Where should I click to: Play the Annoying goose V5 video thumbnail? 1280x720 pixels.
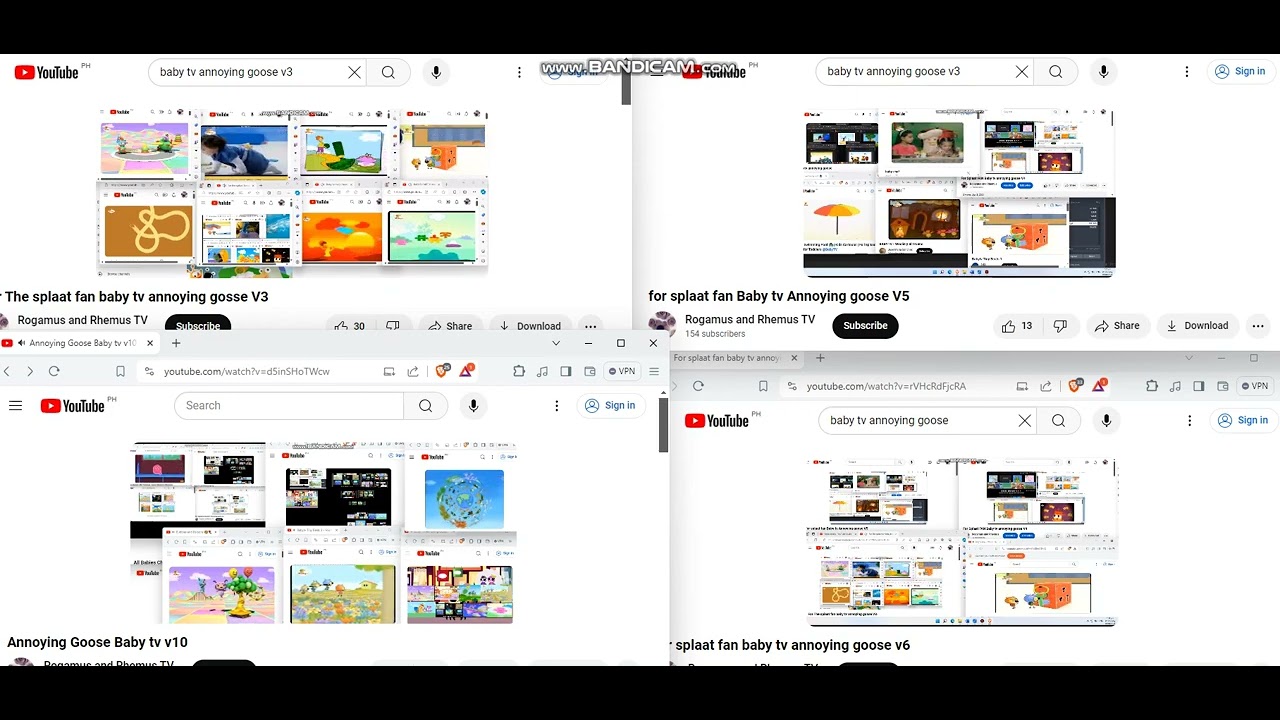click(x=959, y=192)
